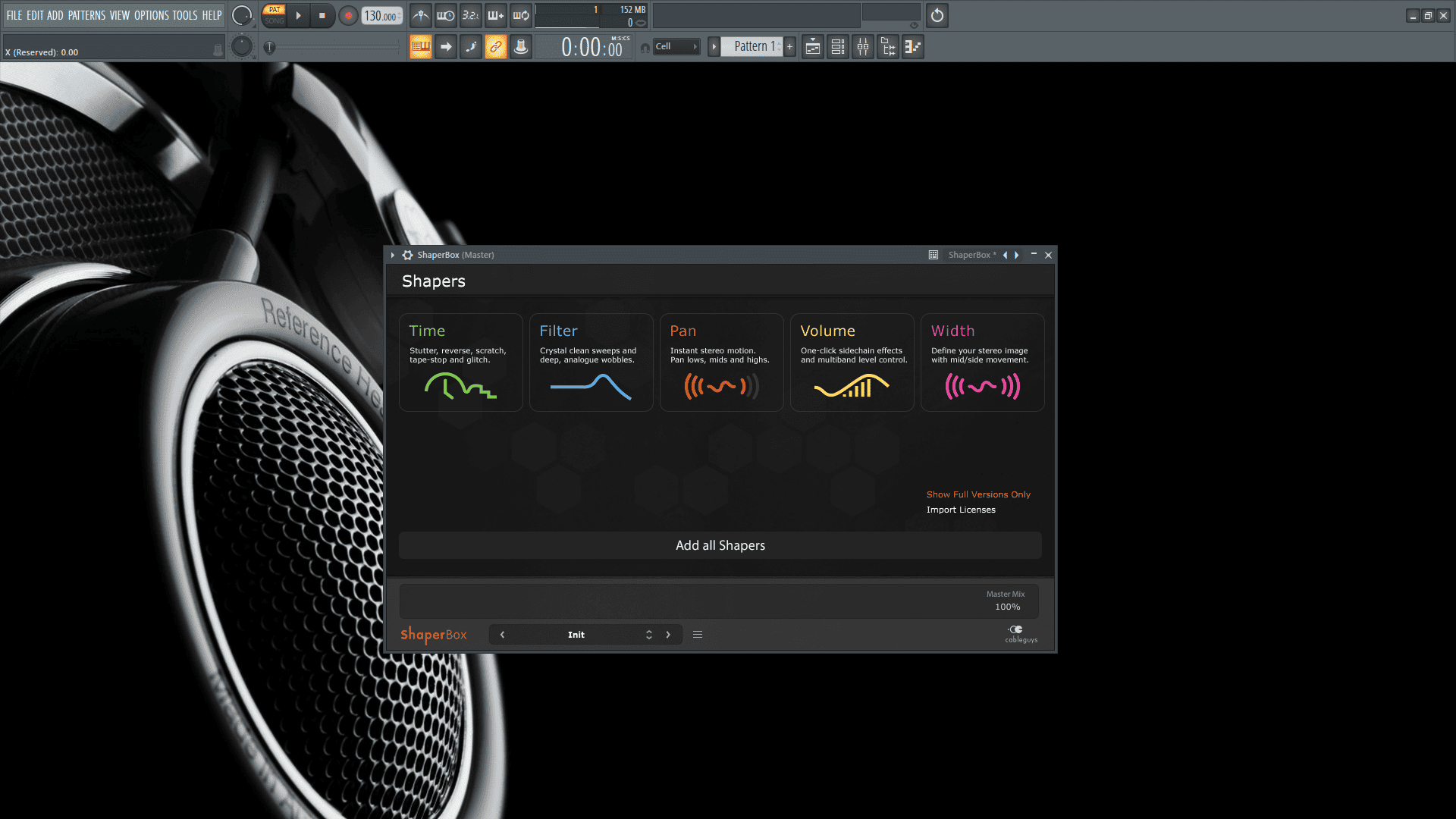Stop playback with the stop button

(322, 16)
